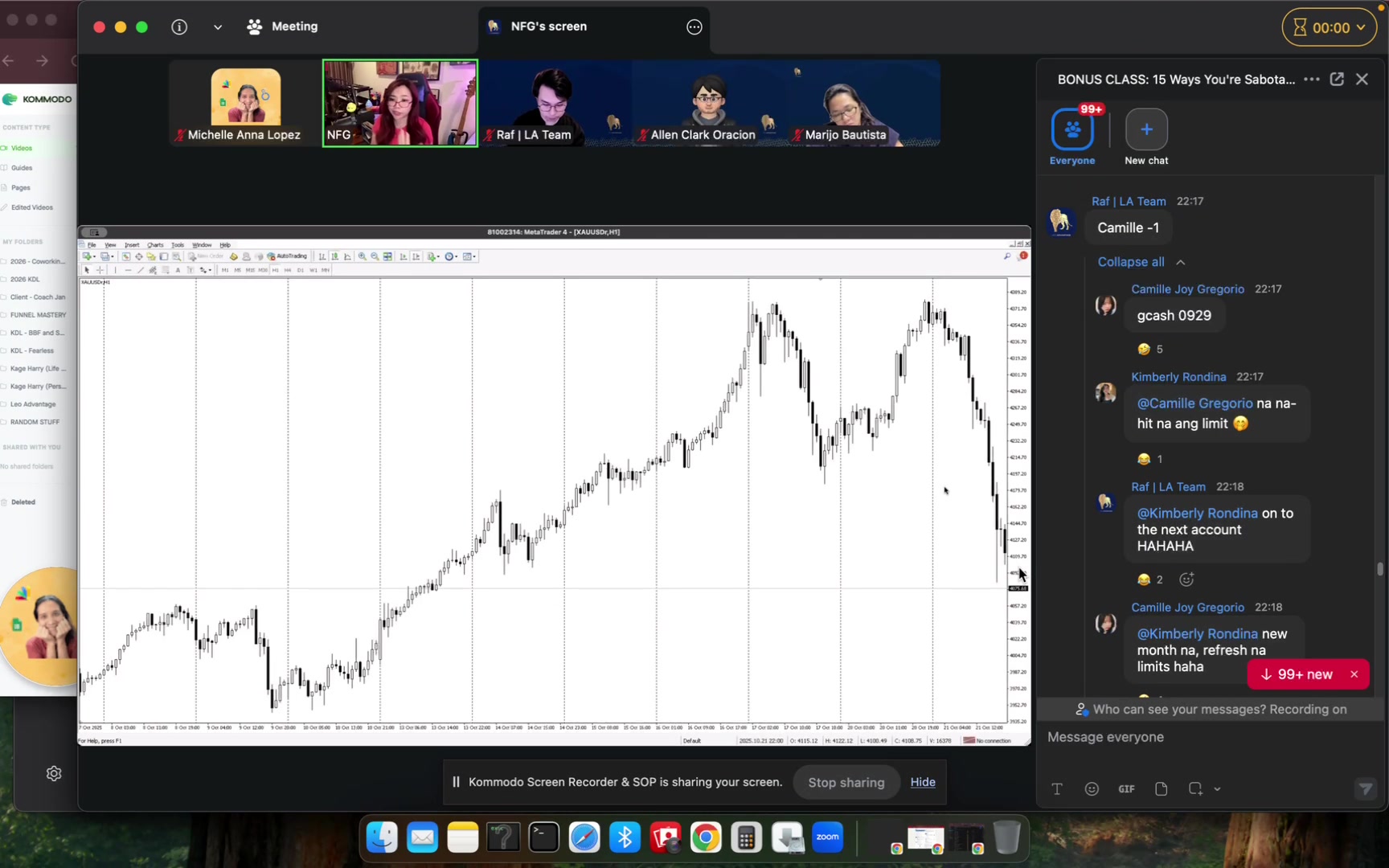
Task: Open text formatting options in chat
Action: 1057,789
